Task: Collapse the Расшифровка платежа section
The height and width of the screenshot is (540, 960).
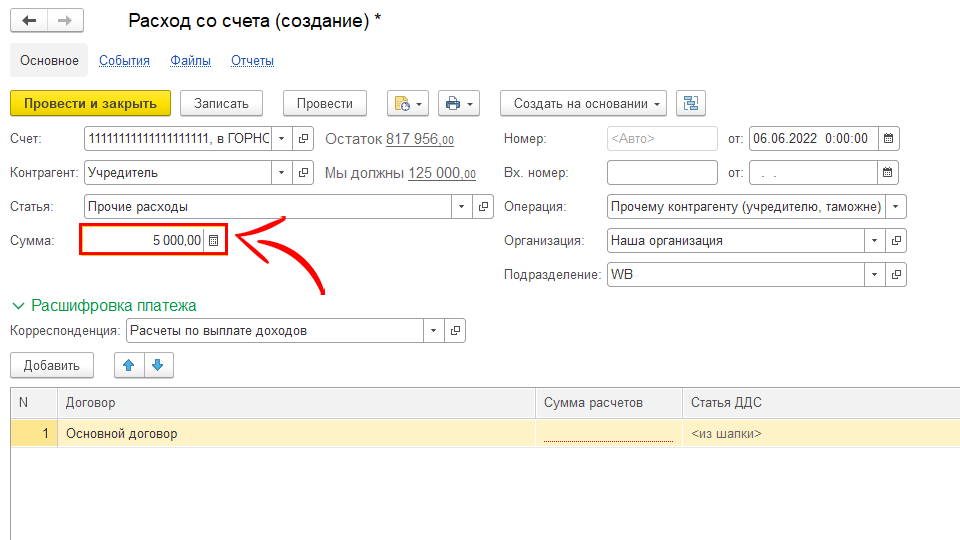Action: click(18, 305)
